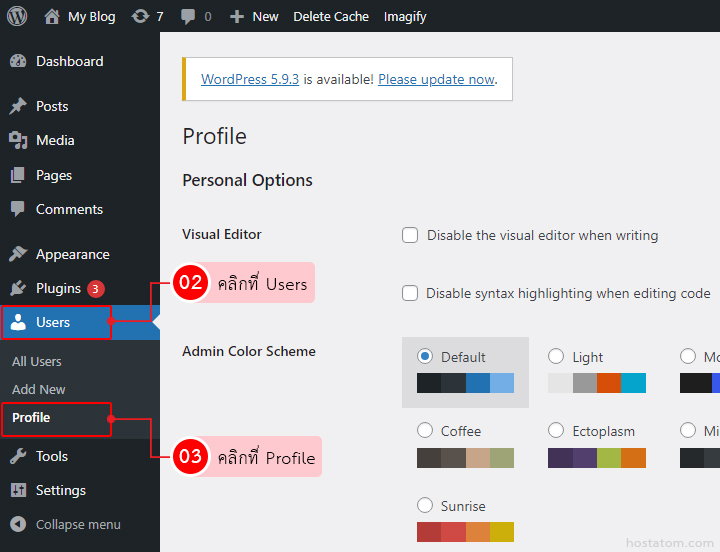Enable Disable the visual editor checkbox
The width and height of the screenshot is (720, 552).
[410, 235]
